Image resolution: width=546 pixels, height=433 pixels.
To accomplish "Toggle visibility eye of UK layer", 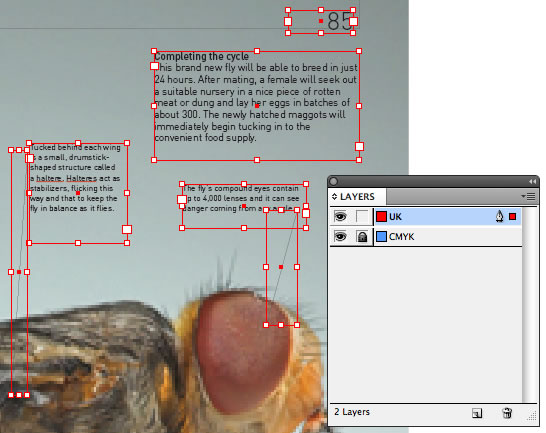I will tap(340, 217).
